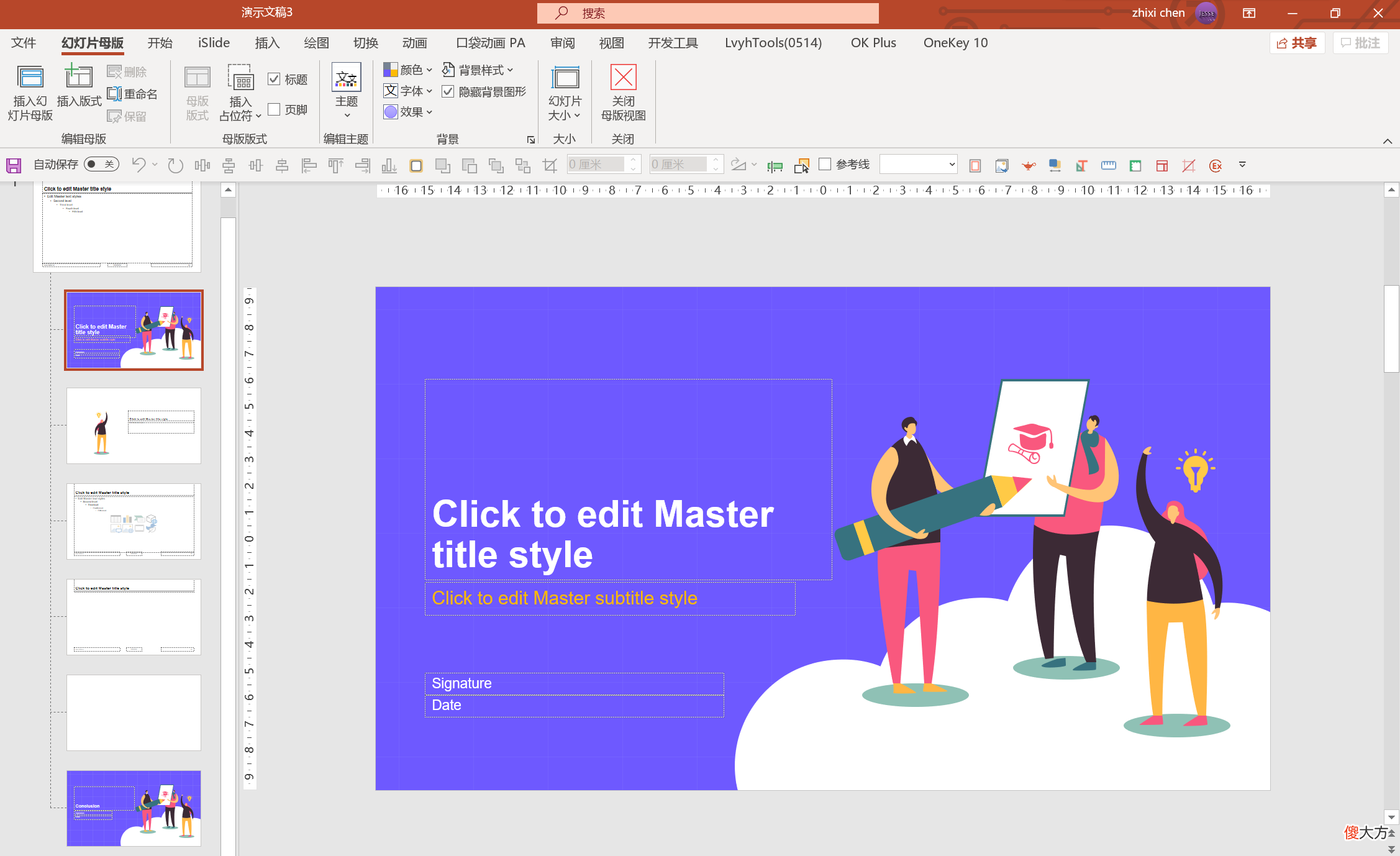The height and width of the screenshot is (856, 1400).
Task: Expand the Colors dropdown
Action: click(x=407, y=70)
